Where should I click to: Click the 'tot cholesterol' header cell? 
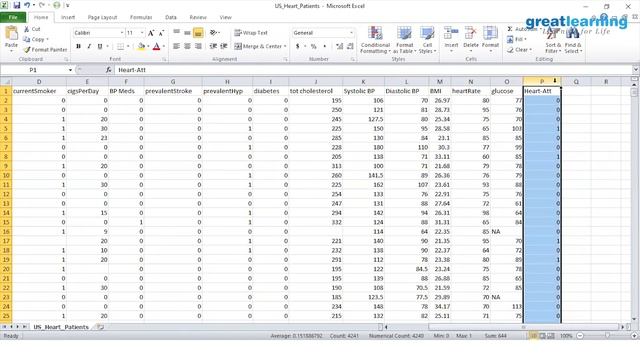pyautogui.click(x=316, y=91)
